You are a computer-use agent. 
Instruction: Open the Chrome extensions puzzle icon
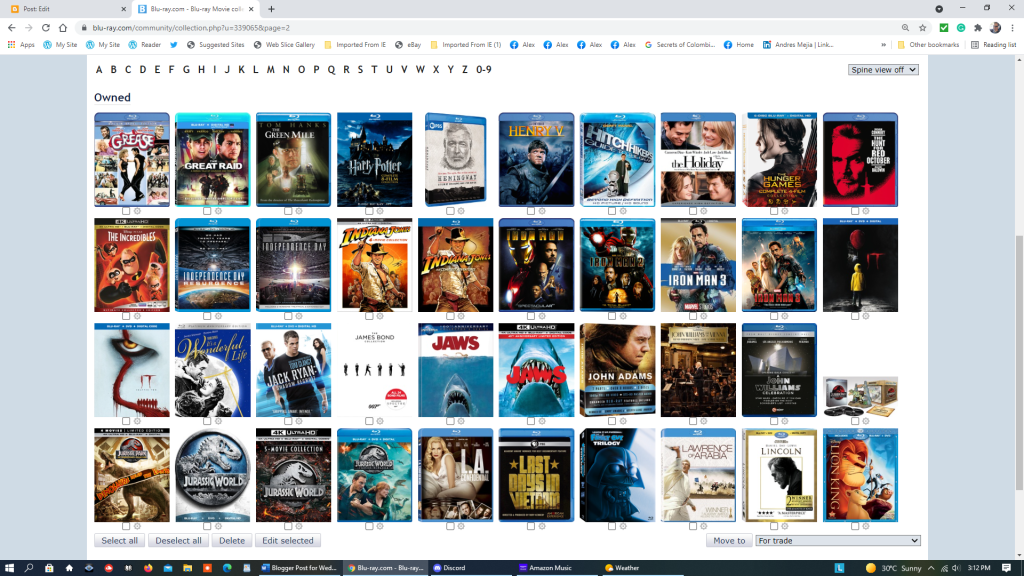(977, 28)
